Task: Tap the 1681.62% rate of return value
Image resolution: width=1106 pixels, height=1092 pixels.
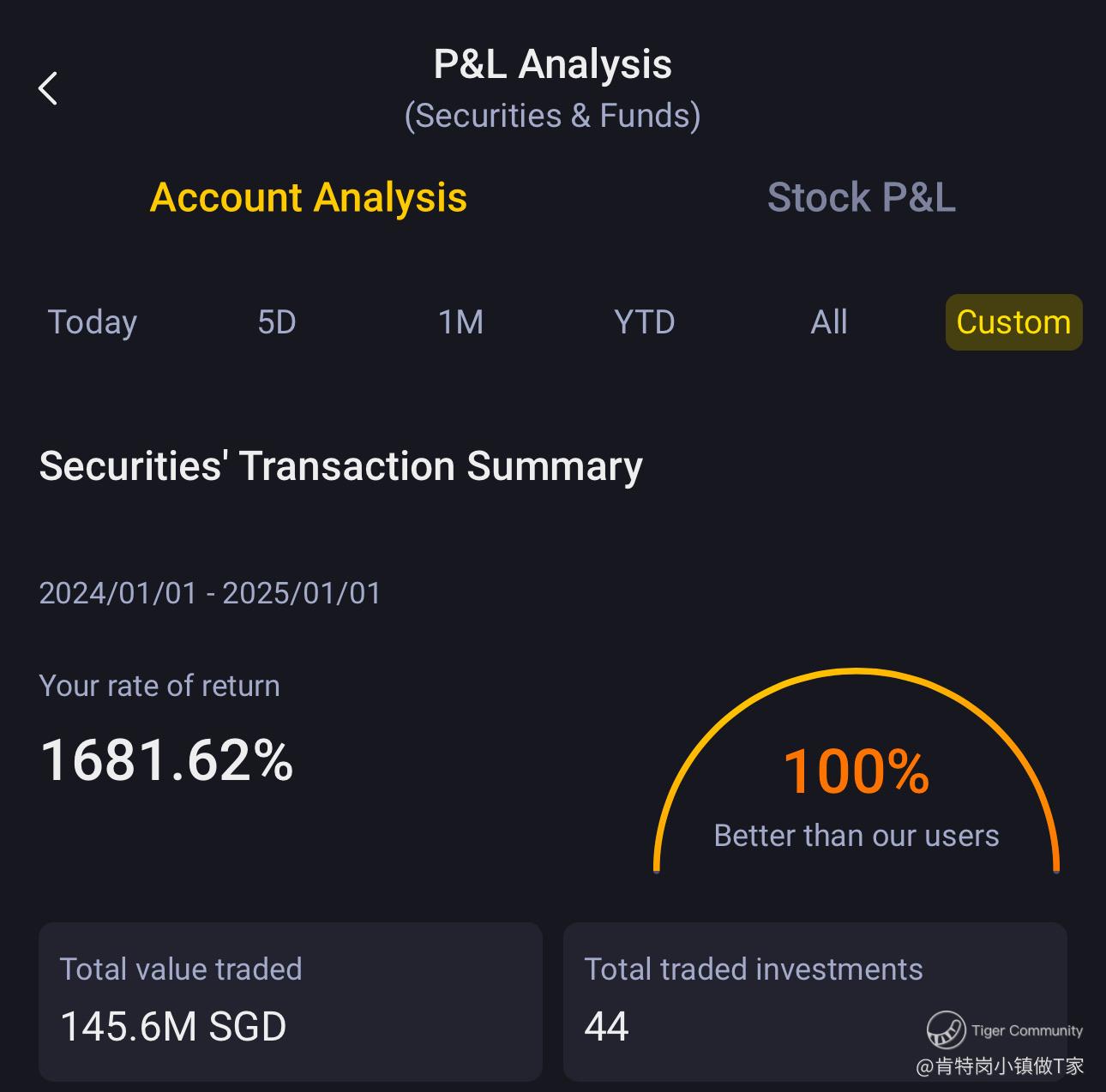Action: [x=167, y=760]
